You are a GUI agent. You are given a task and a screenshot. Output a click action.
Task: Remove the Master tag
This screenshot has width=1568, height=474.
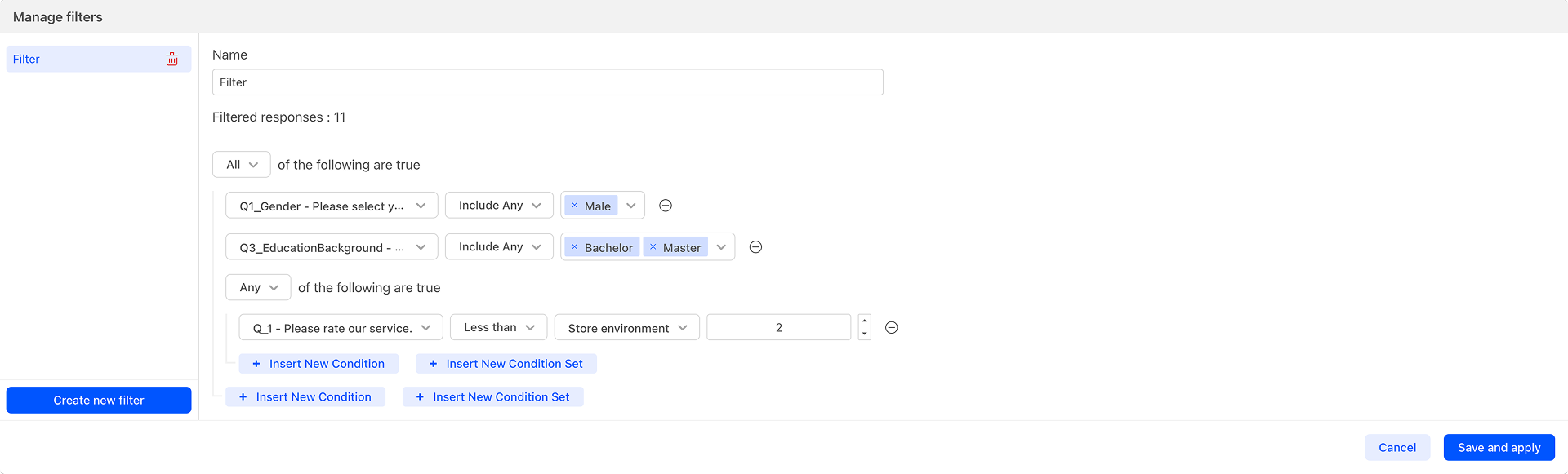click(653, 247)
